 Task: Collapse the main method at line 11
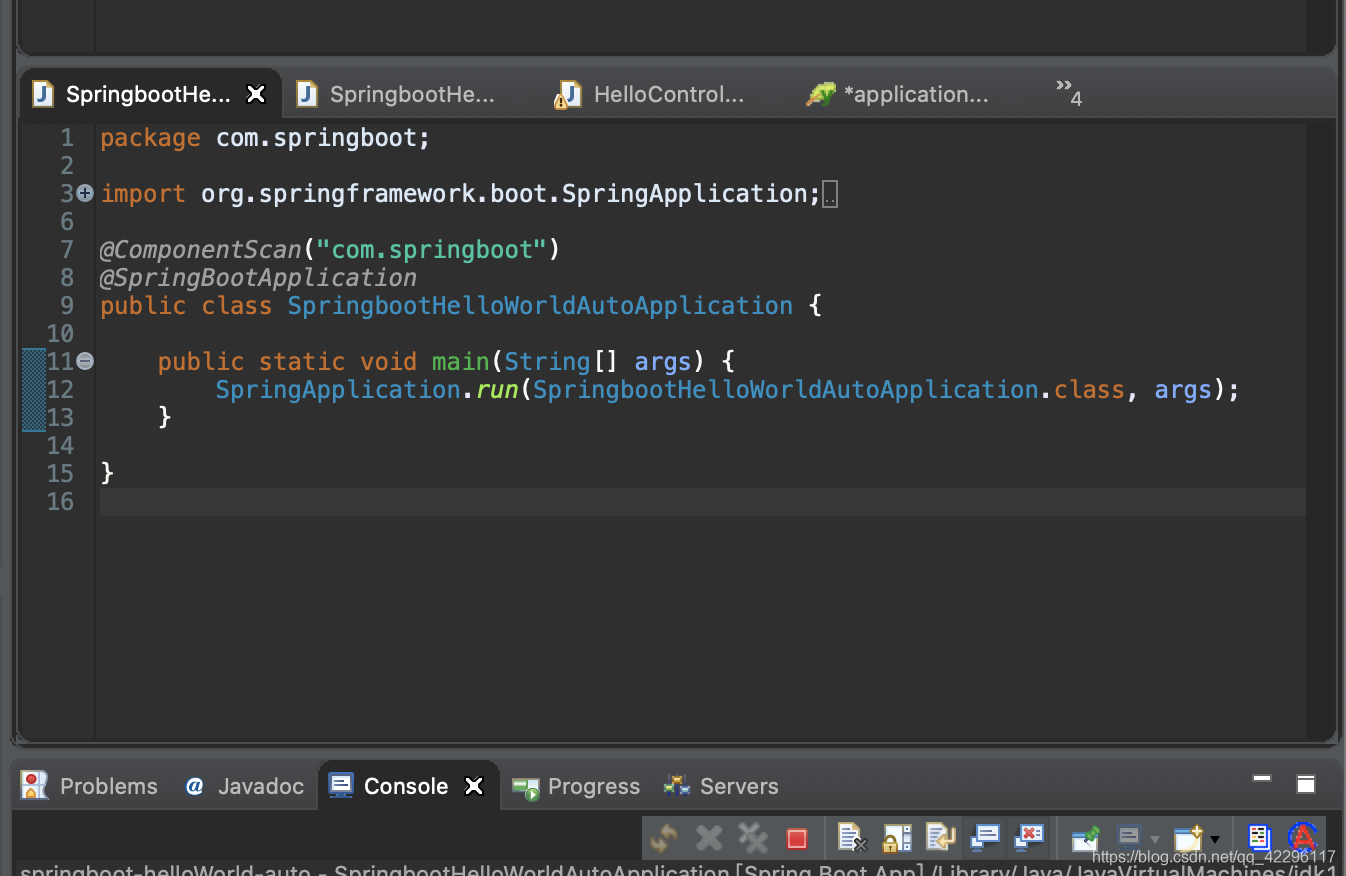pyautogui.click(x=85, y=361)
